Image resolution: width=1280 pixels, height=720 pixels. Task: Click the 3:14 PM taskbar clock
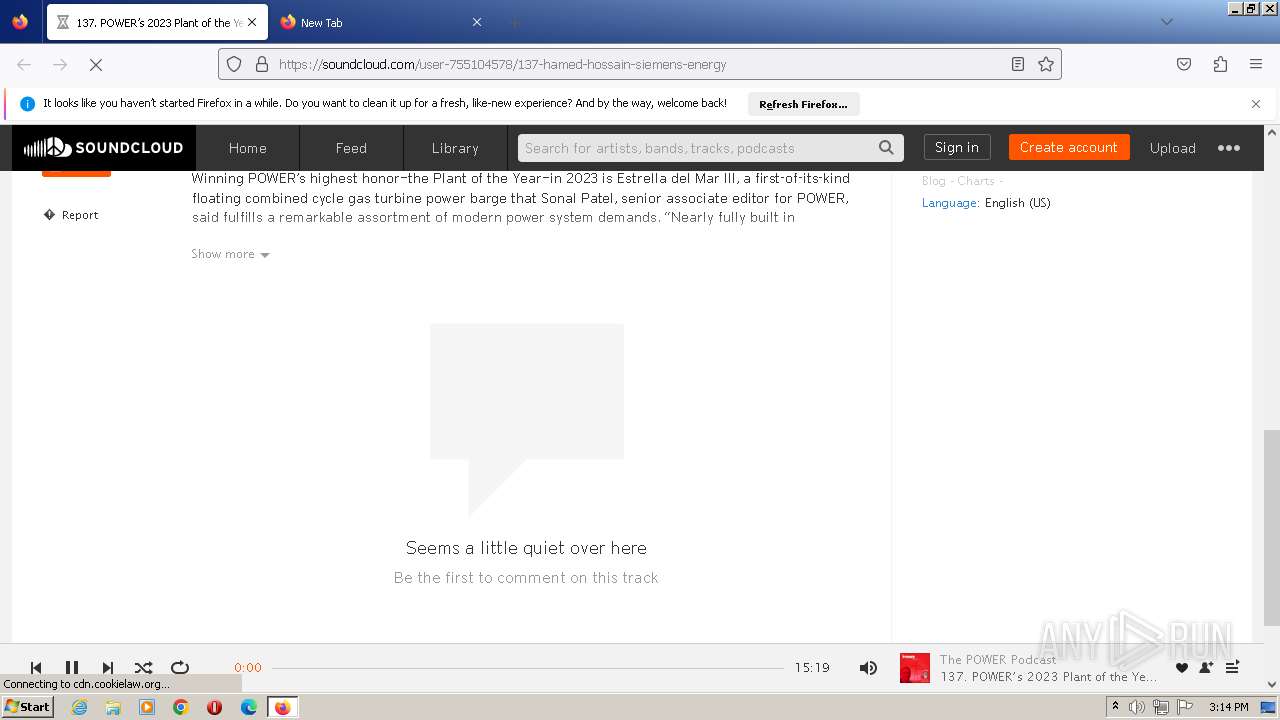point(1229,707)
